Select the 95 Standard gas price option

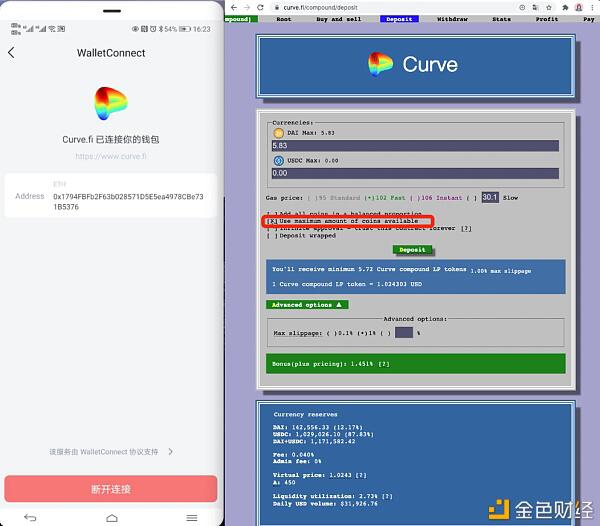click(x=334, y=198)
